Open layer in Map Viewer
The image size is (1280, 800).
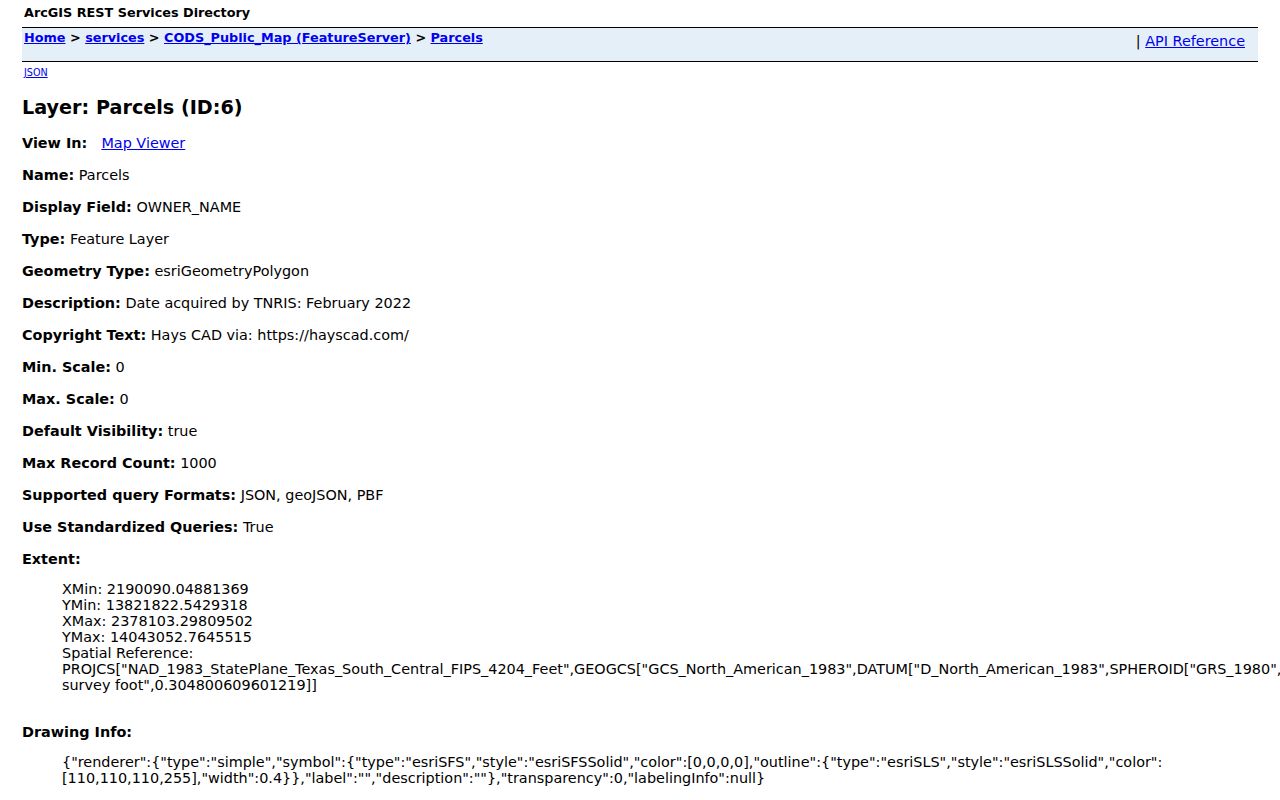(143, 143)
